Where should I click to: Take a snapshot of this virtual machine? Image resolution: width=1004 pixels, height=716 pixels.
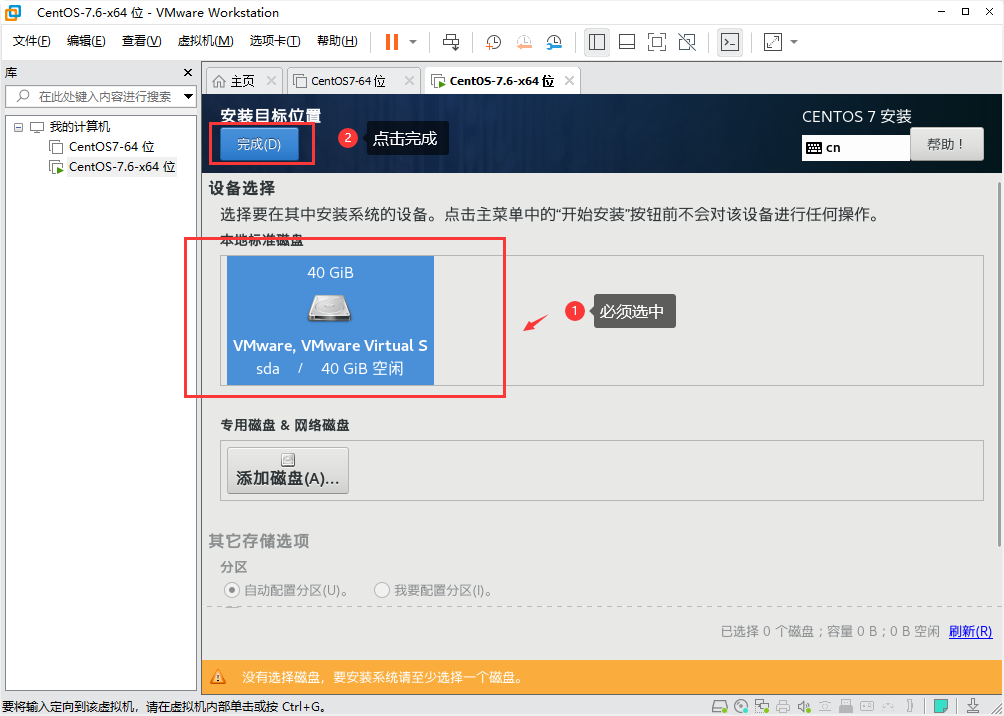tap(493, 42)
